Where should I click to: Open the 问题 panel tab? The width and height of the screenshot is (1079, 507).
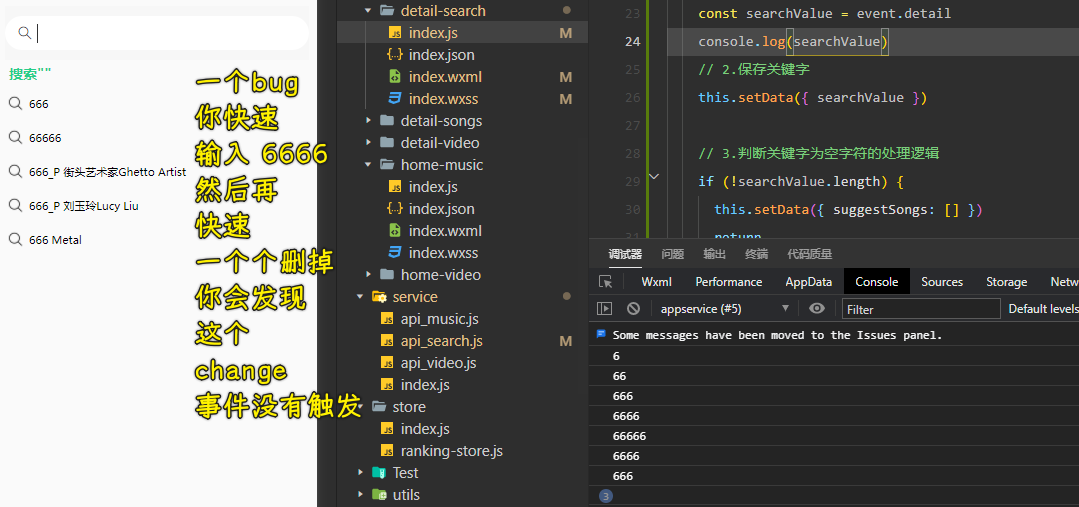[672, 254]
